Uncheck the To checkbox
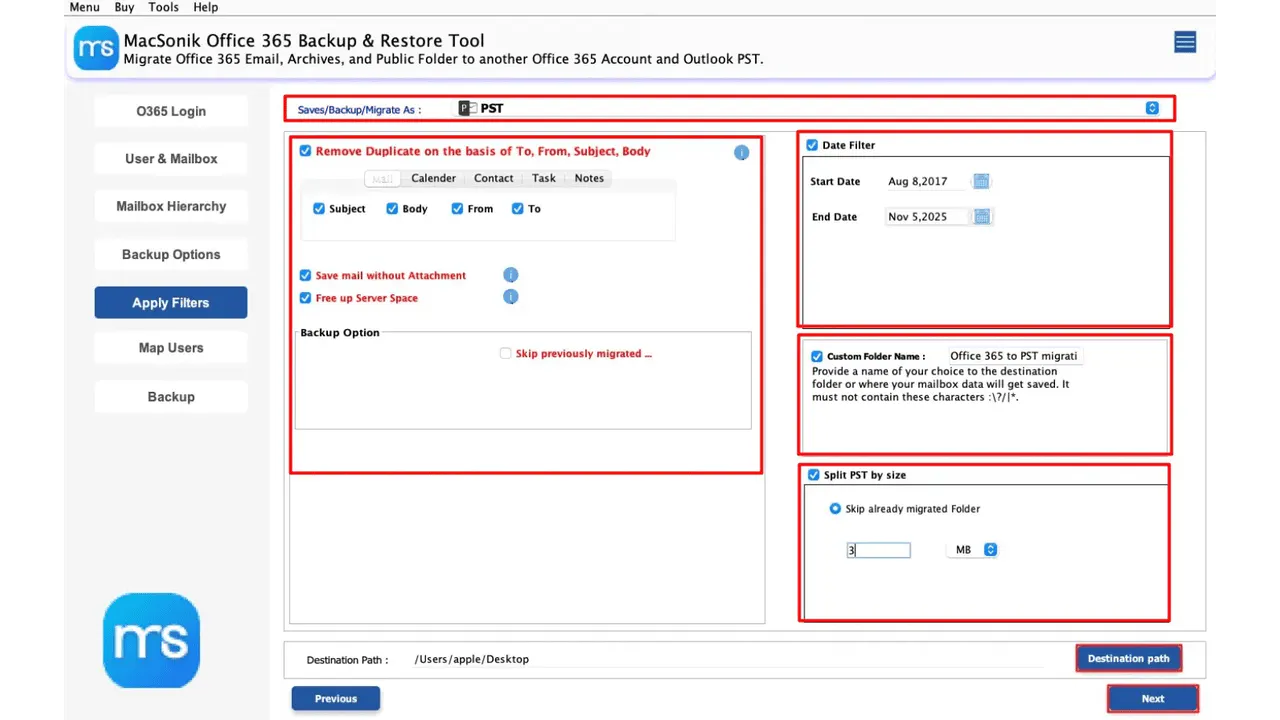Screen dimensions: 1280x720 517,209
